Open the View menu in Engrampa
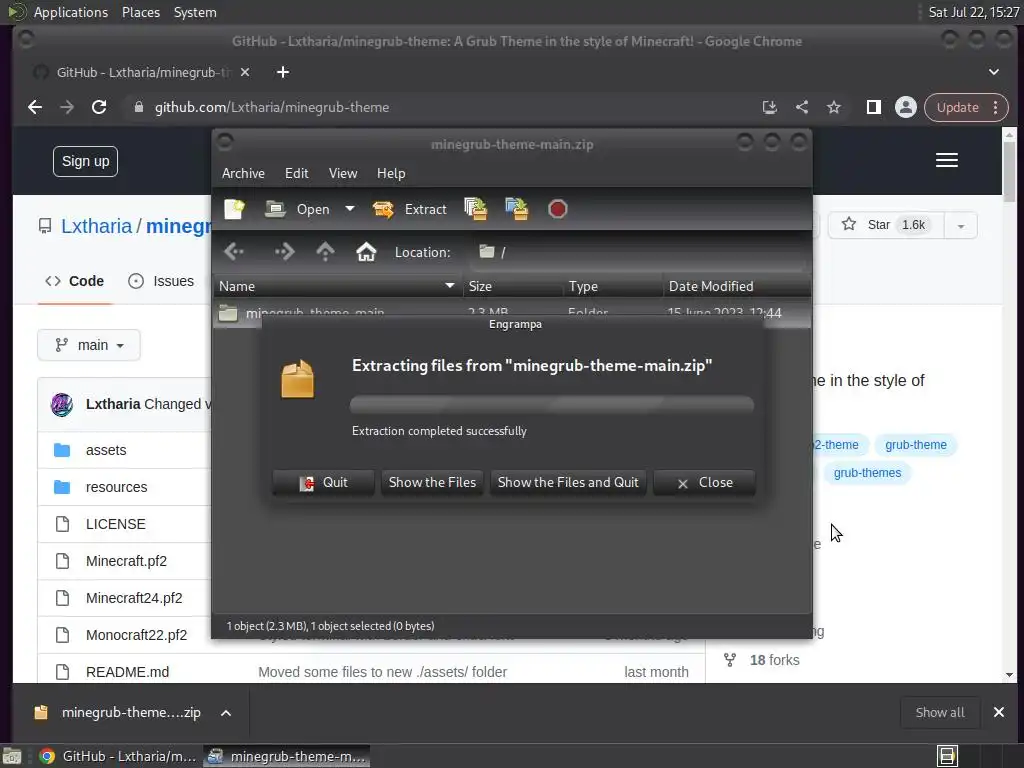1024x768 pixels. (343, 173)
